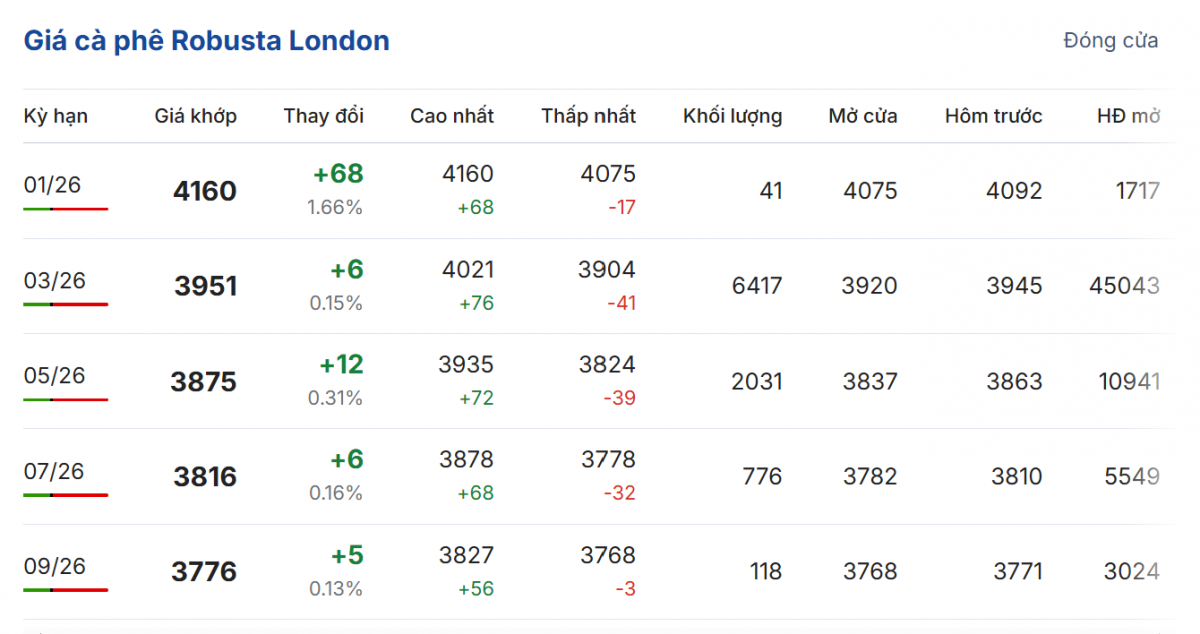Screen dimensions: 1200x634
Task: Sort by the "Kỳ hạn" column header
Action: pos(56,116)
